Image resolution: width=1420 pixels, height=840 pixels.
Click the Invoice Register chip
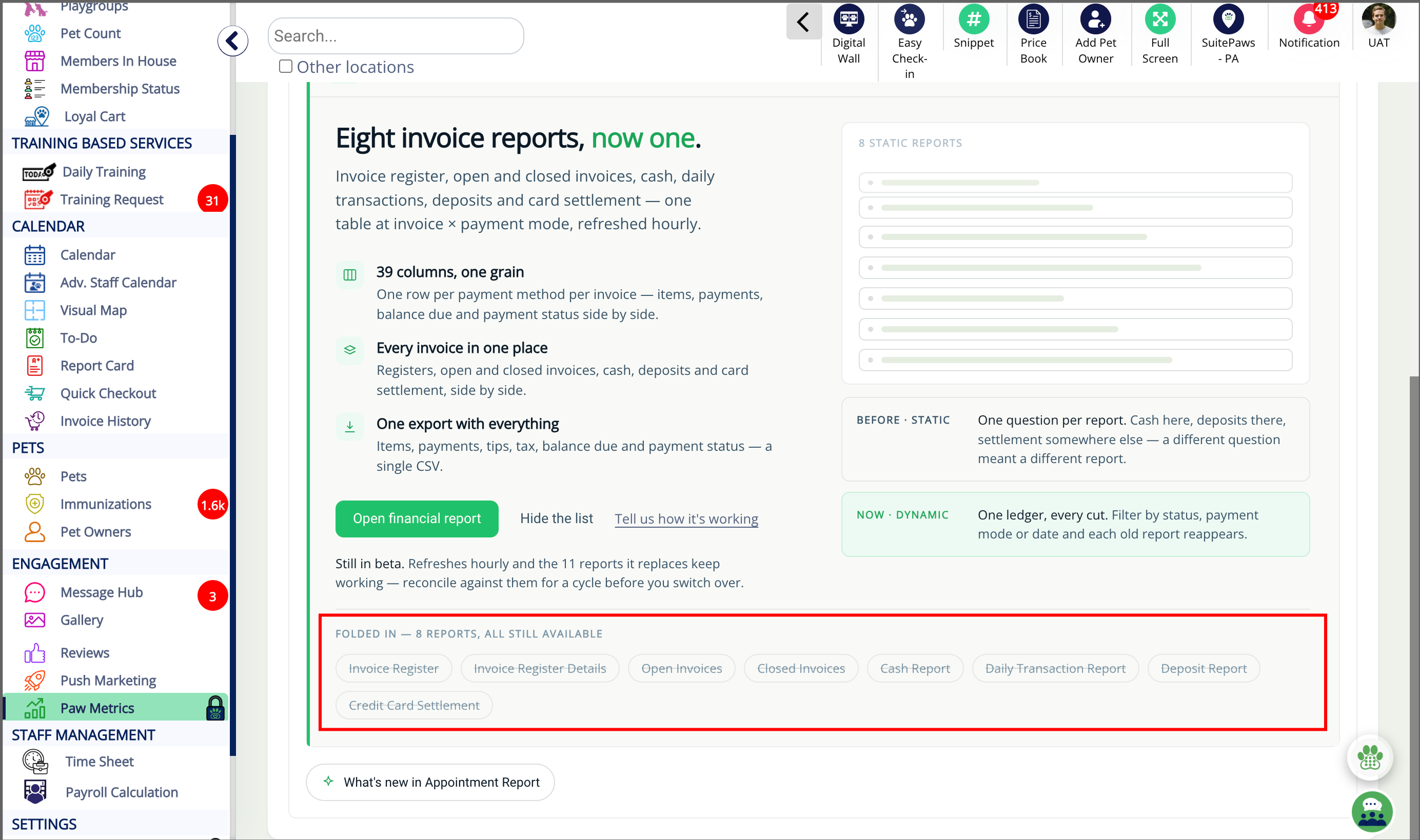coord(393,669)
